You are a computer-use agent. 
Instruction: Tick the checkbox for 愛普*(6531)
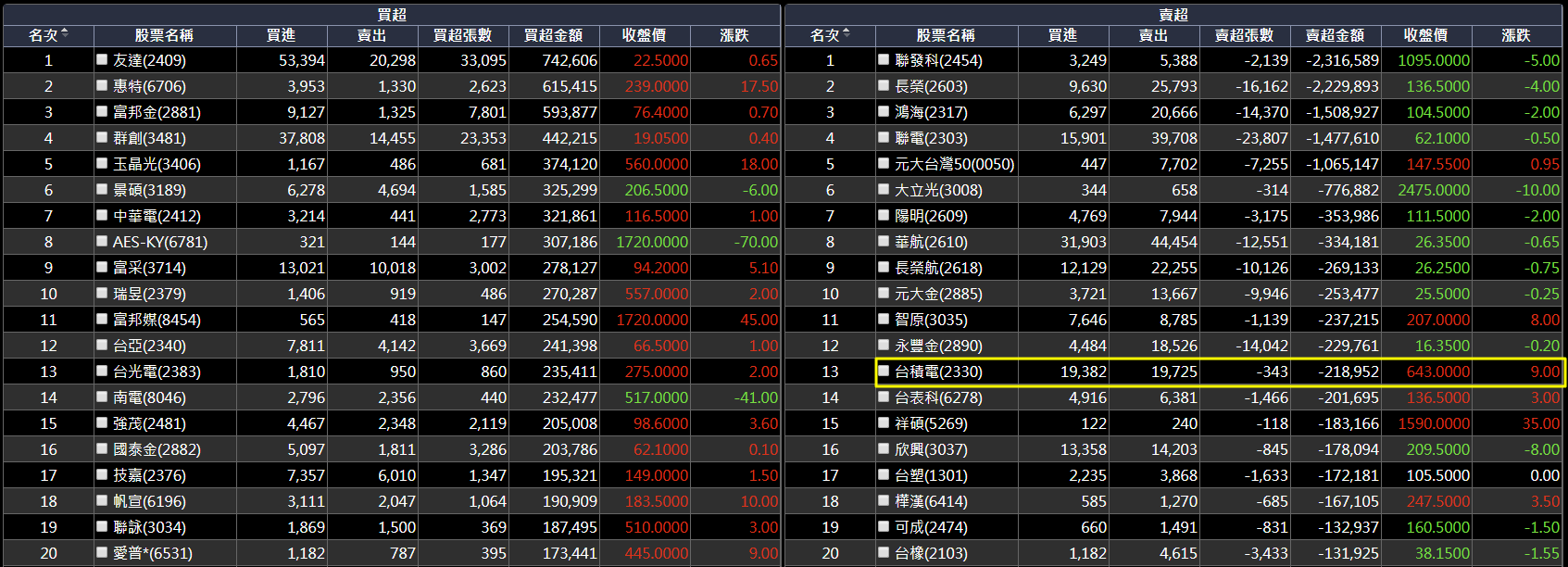point(103,552)
